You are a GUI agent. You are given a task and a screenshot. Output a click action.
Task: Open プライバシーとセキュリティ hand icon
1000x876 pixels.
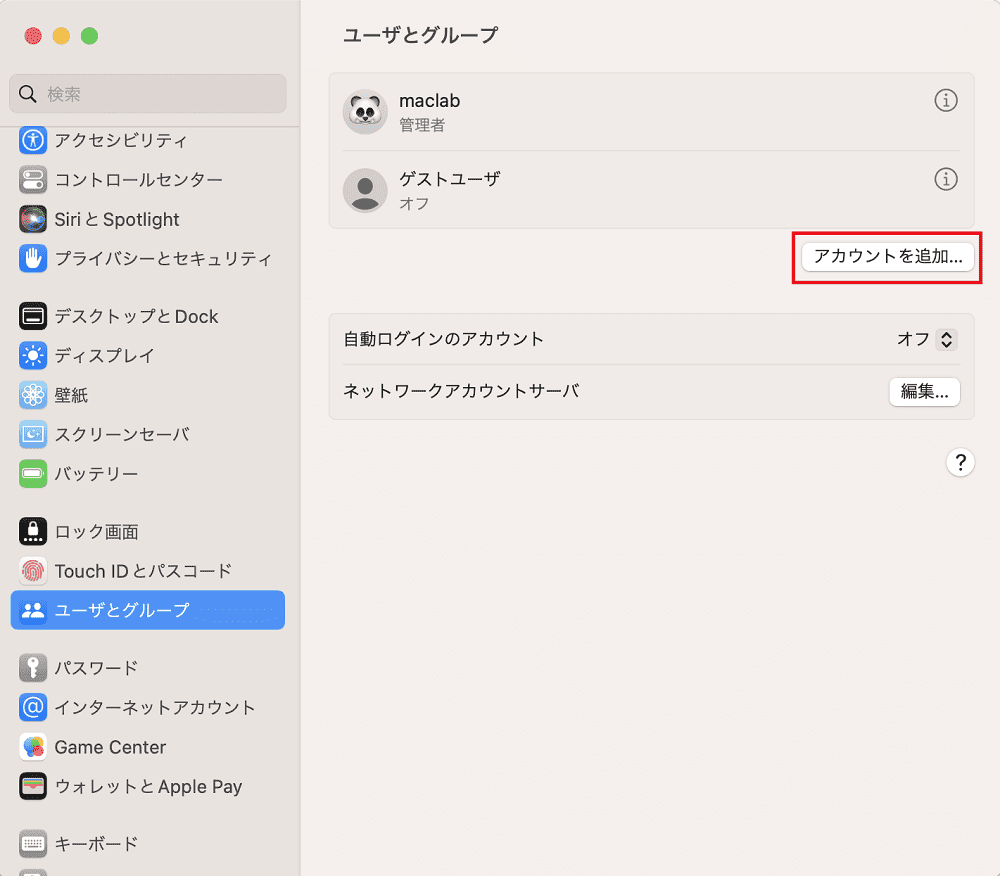33,258
